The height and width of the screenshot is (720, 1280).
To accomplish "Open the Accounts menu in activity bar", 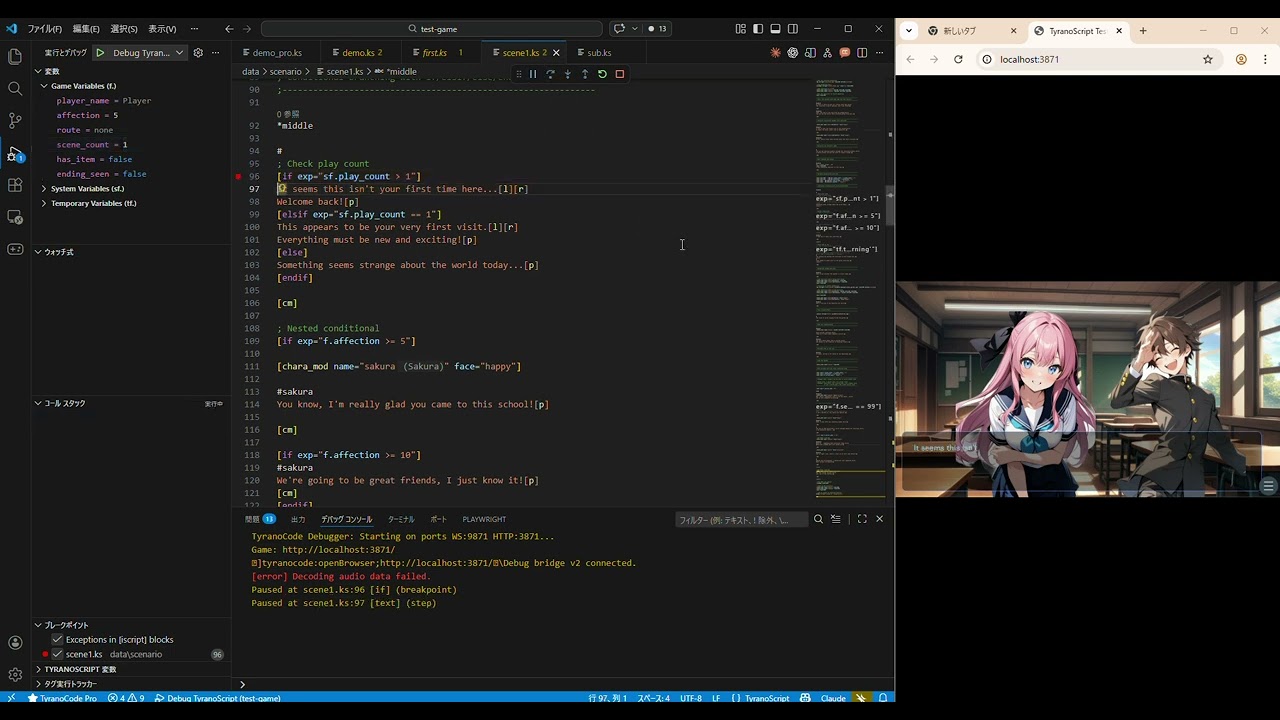I will coord(15,643).
